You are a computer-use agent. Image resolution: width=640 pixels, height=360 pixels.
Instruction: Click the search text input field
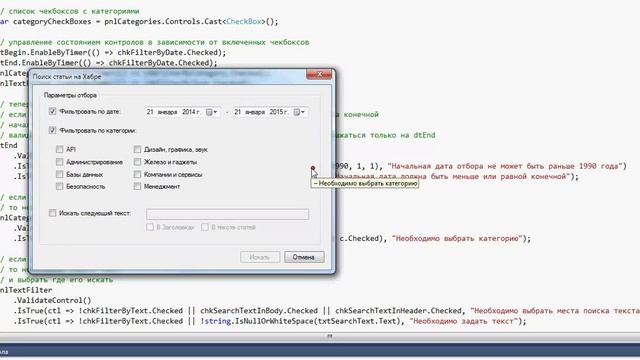point(227,214)
